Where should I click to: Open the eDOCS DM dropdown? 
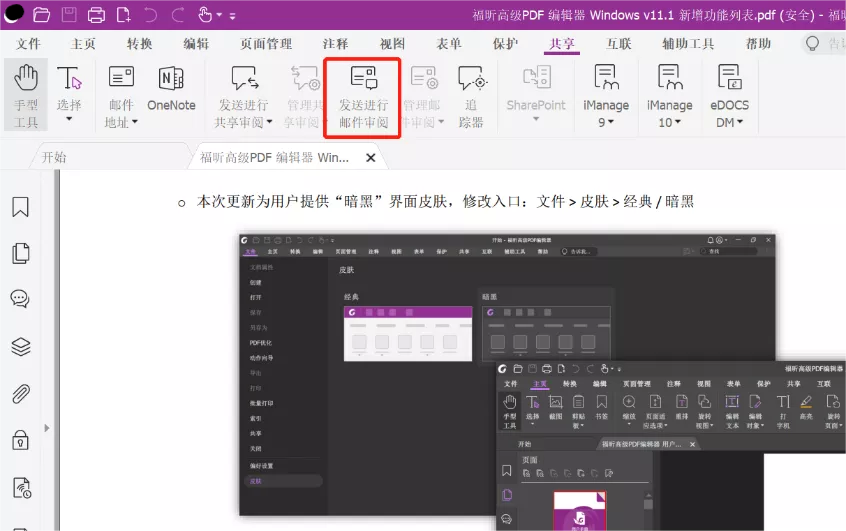[x=729, y=96]
